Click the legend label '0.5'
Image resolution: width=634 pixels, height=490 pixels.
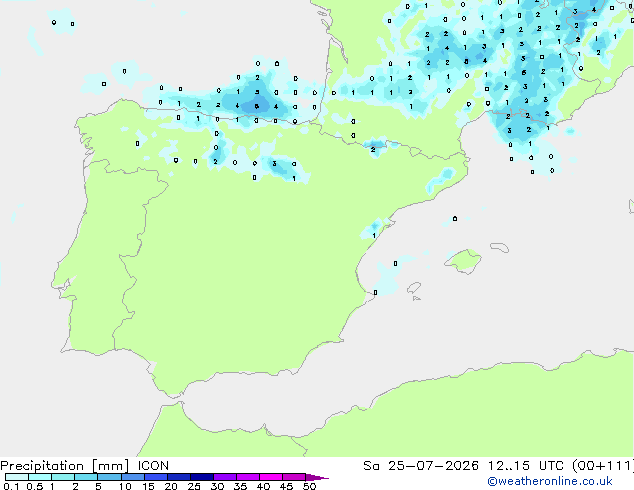point(34,486)
